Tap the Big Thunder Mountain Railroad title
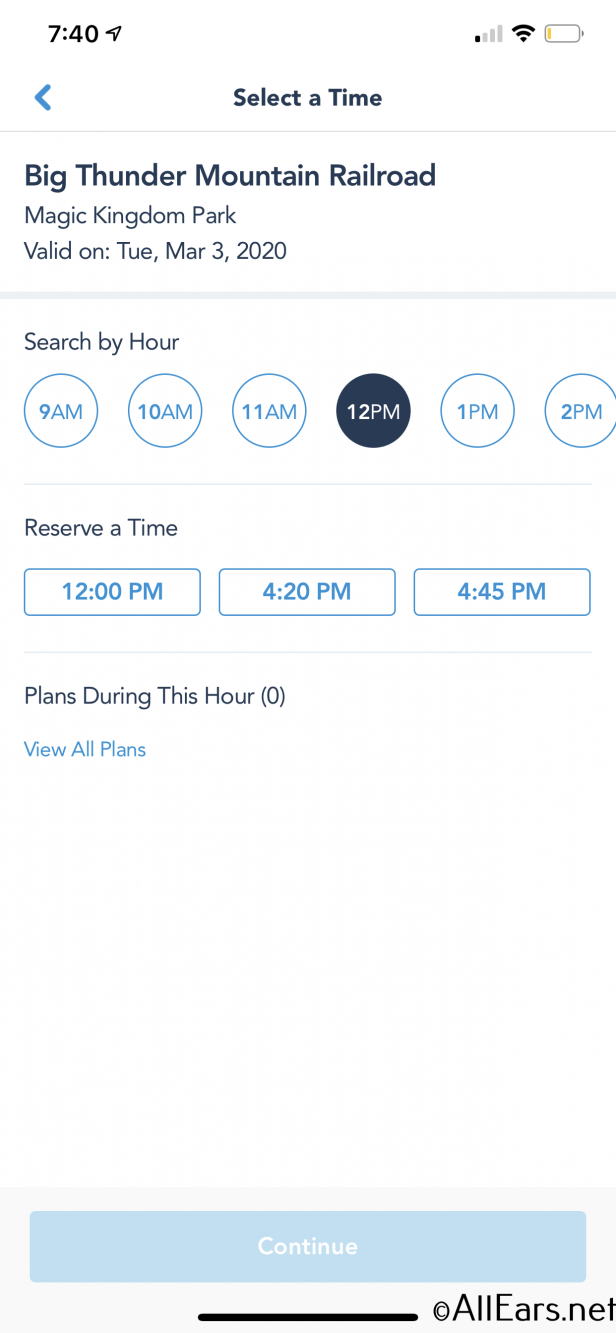This screenshot has height=1333, width=616. click(x=230, y=176)
